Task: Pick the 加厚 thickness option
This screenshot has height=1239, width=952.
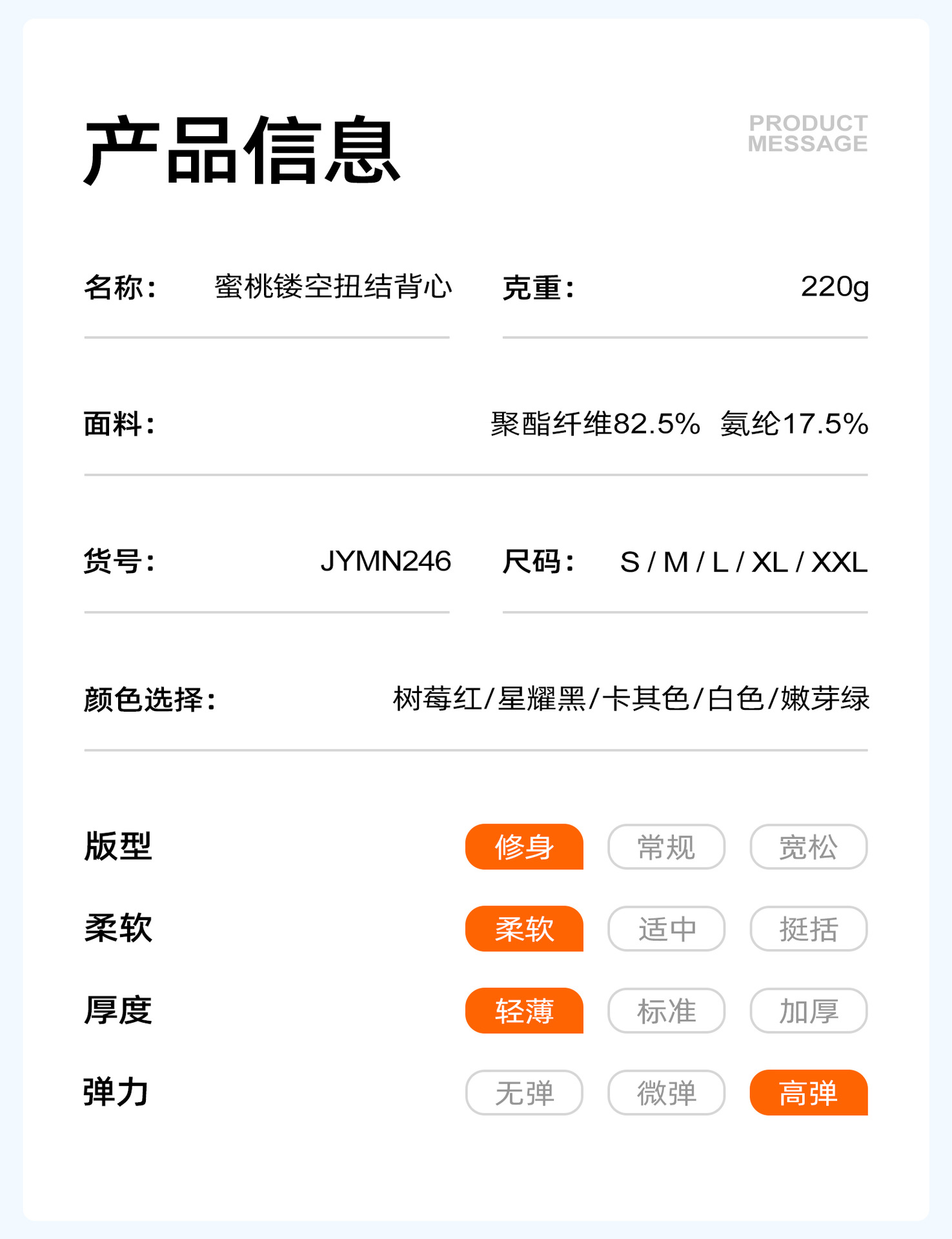Action: tap(808, 1011)
